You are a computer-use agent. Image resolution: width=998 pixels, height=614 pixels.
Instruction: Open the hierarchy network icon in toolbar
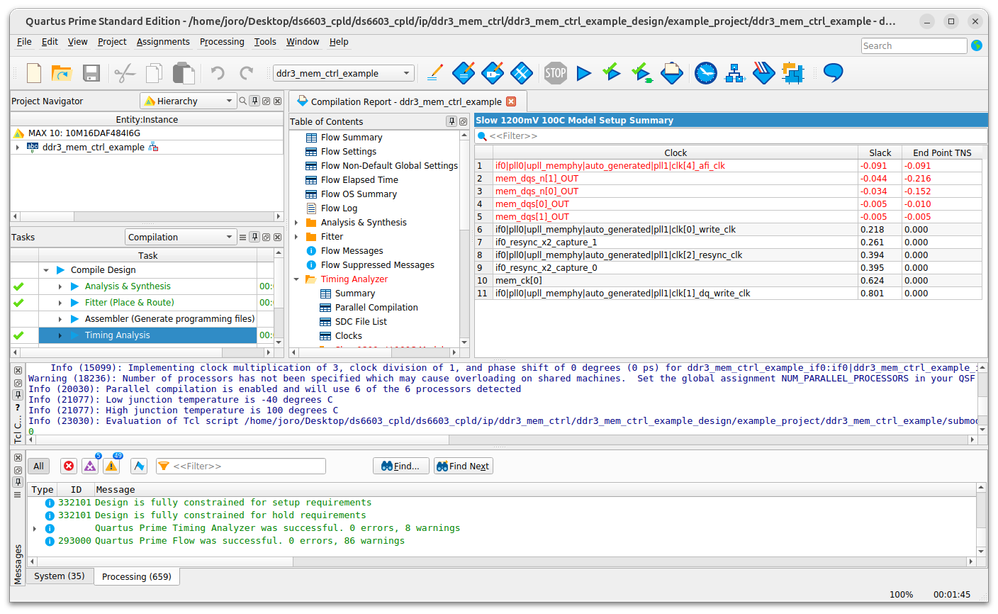(735, 73)
